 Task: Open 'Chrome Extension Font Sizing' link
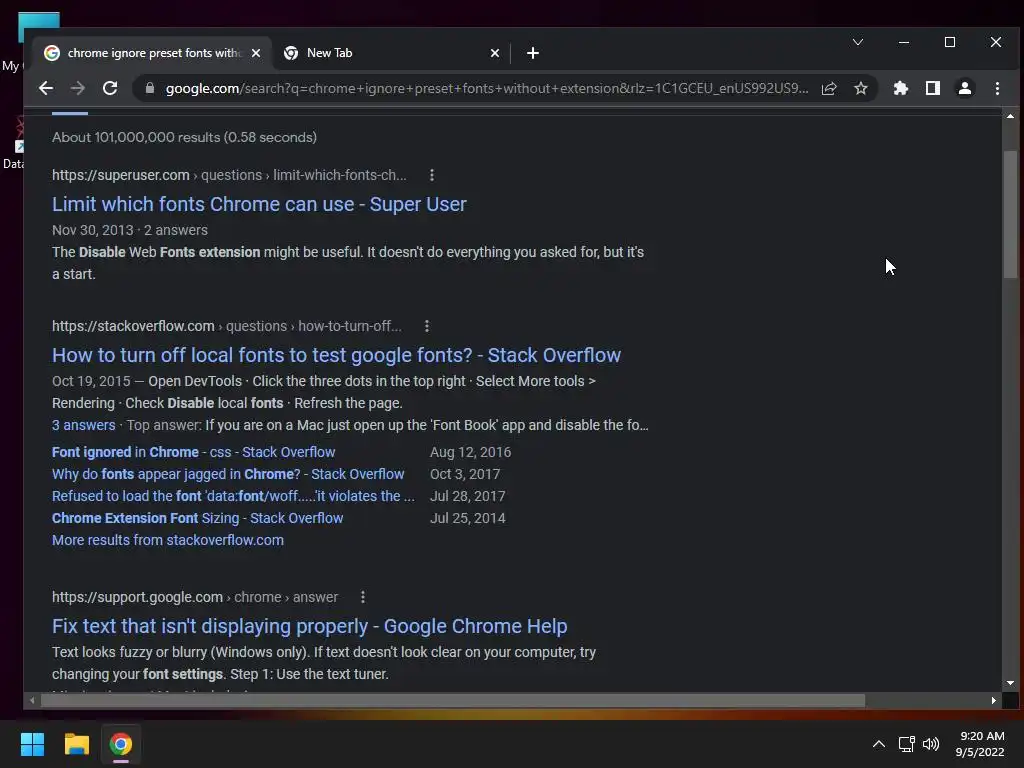tap(197, 518)
